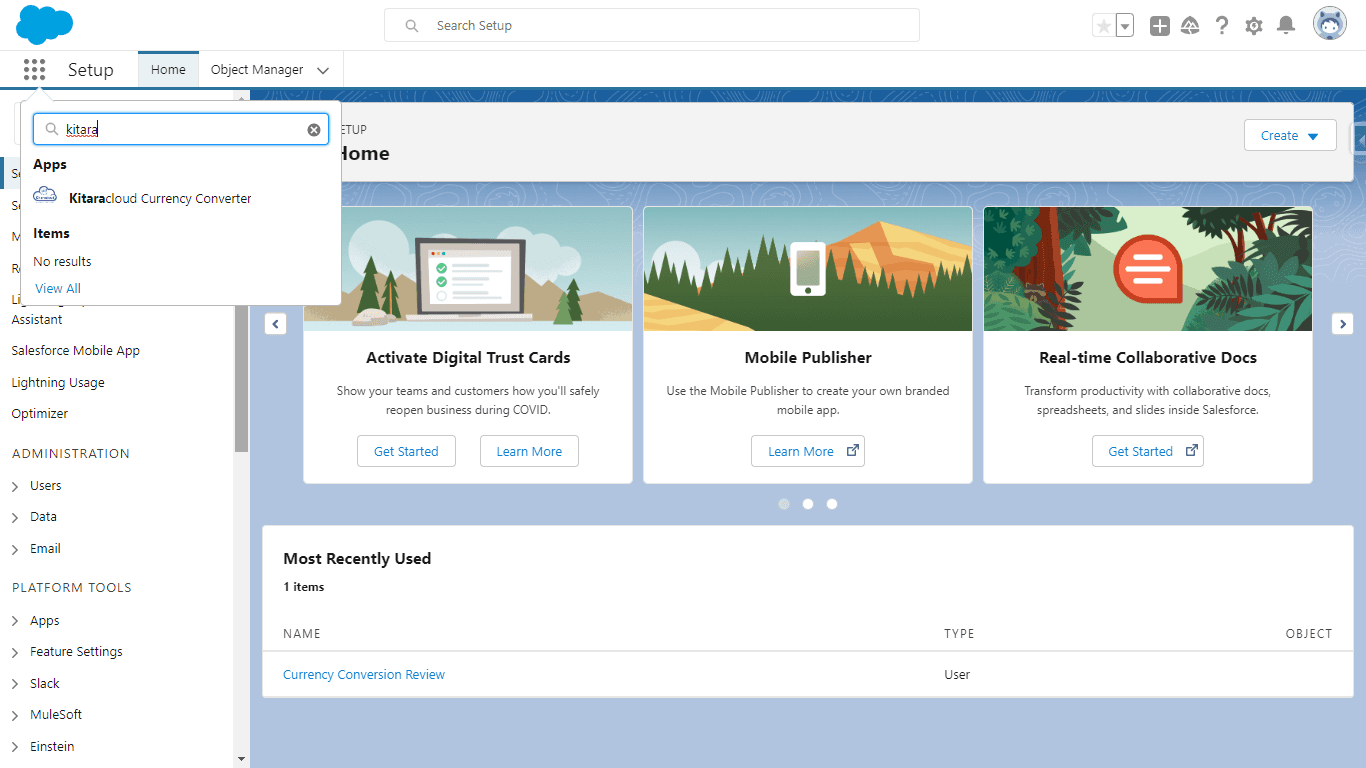Open the Setup gear menu
The width and height of the screenshot is (1366, 768).
click(x=1254, y=26)
